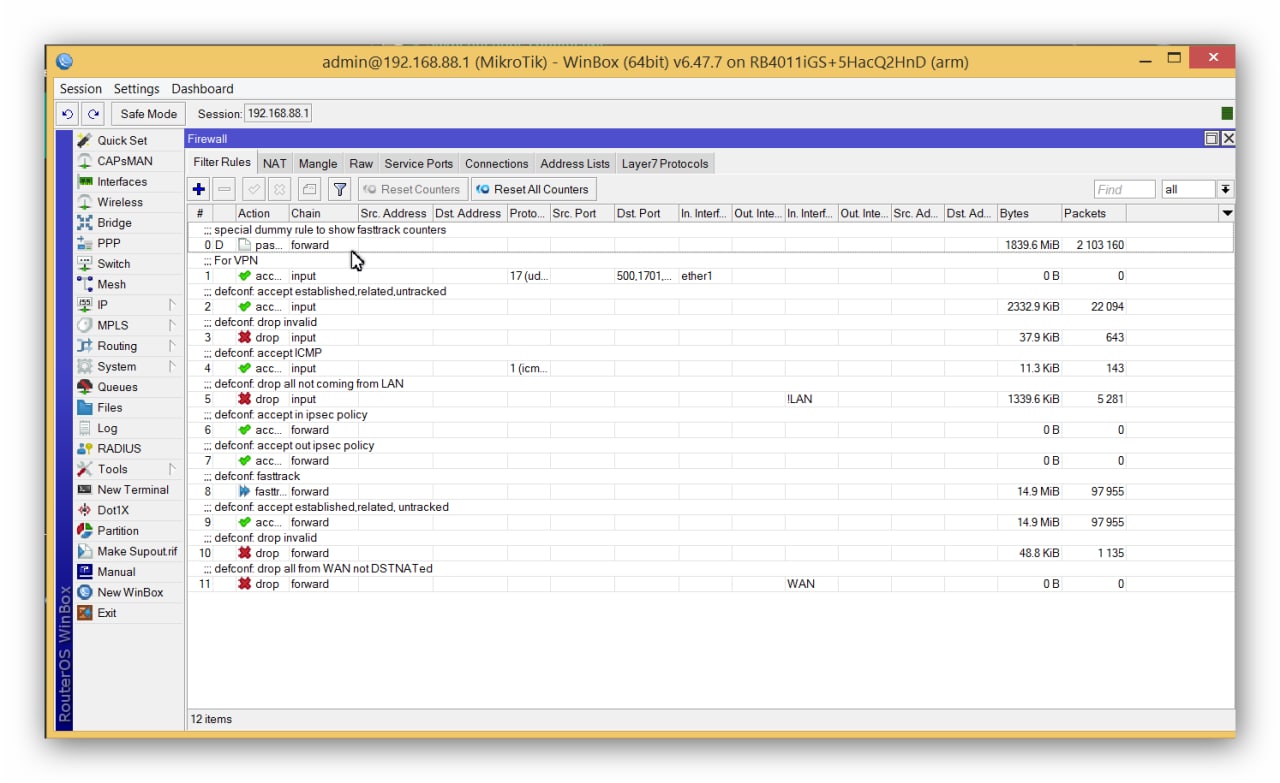1280x783 pixels.
Task: Switch to the Address Lists tab
Action: coord(575,164)
